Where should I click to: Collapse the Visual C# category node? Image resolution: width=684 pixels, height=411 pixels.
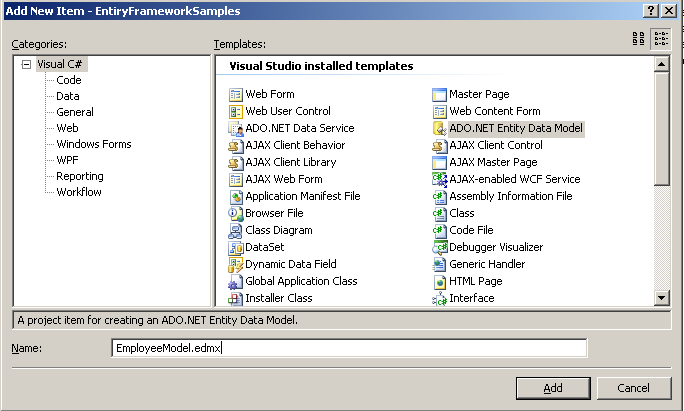click(x=26, y=65)
